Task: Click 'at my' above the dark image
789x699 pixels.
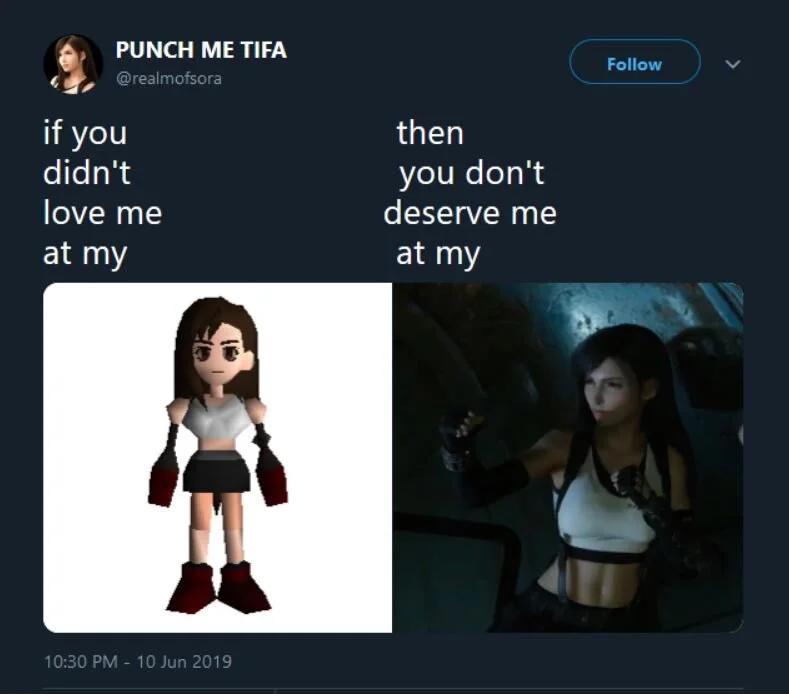Action: (438, 254)
